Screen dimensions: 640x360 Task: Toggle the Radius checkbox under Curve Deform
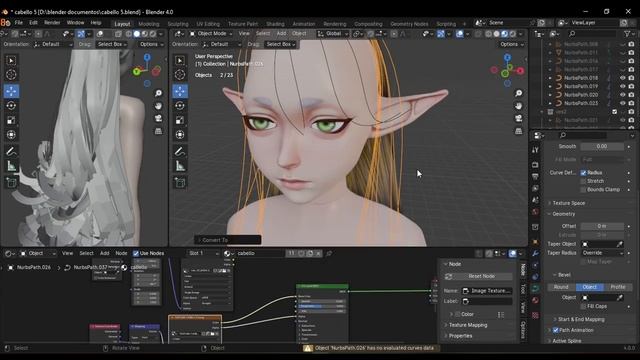(583, 173)
